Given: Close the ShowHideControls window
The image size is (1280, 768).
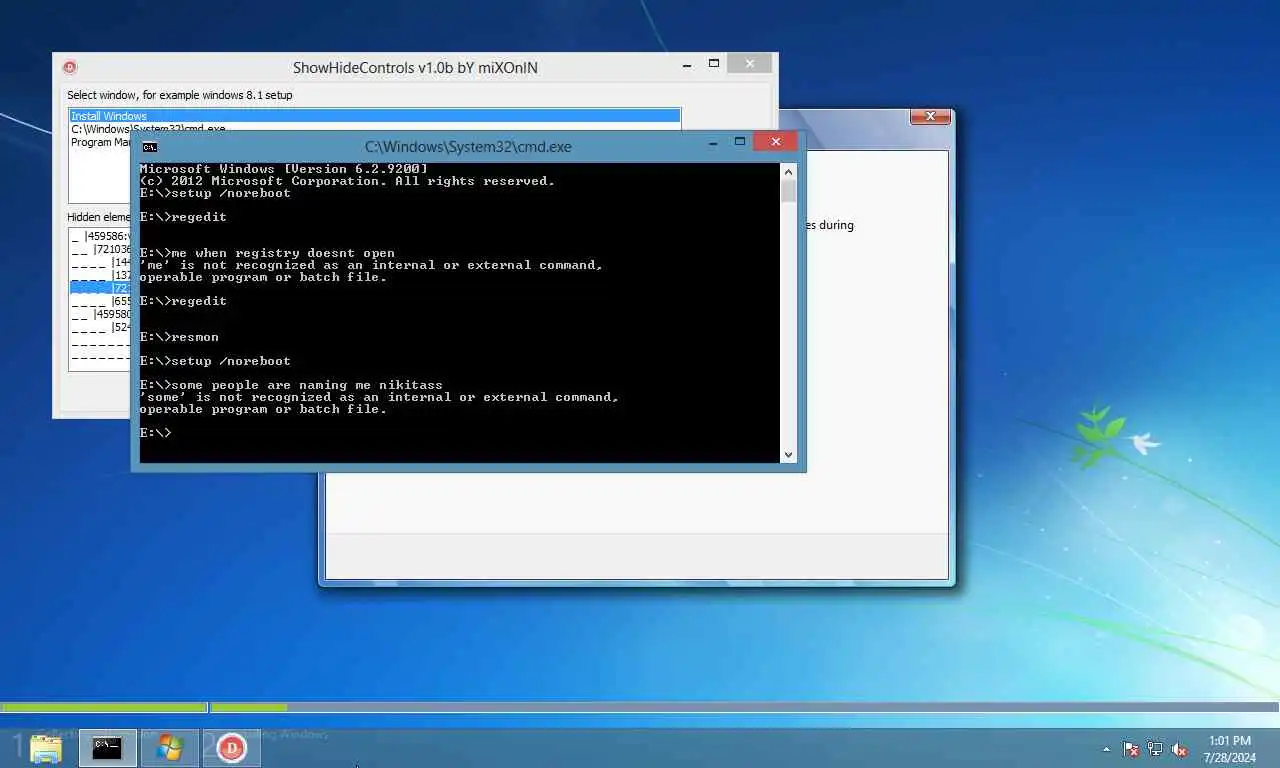Looking at the screenshot, I should pos(748,64).
